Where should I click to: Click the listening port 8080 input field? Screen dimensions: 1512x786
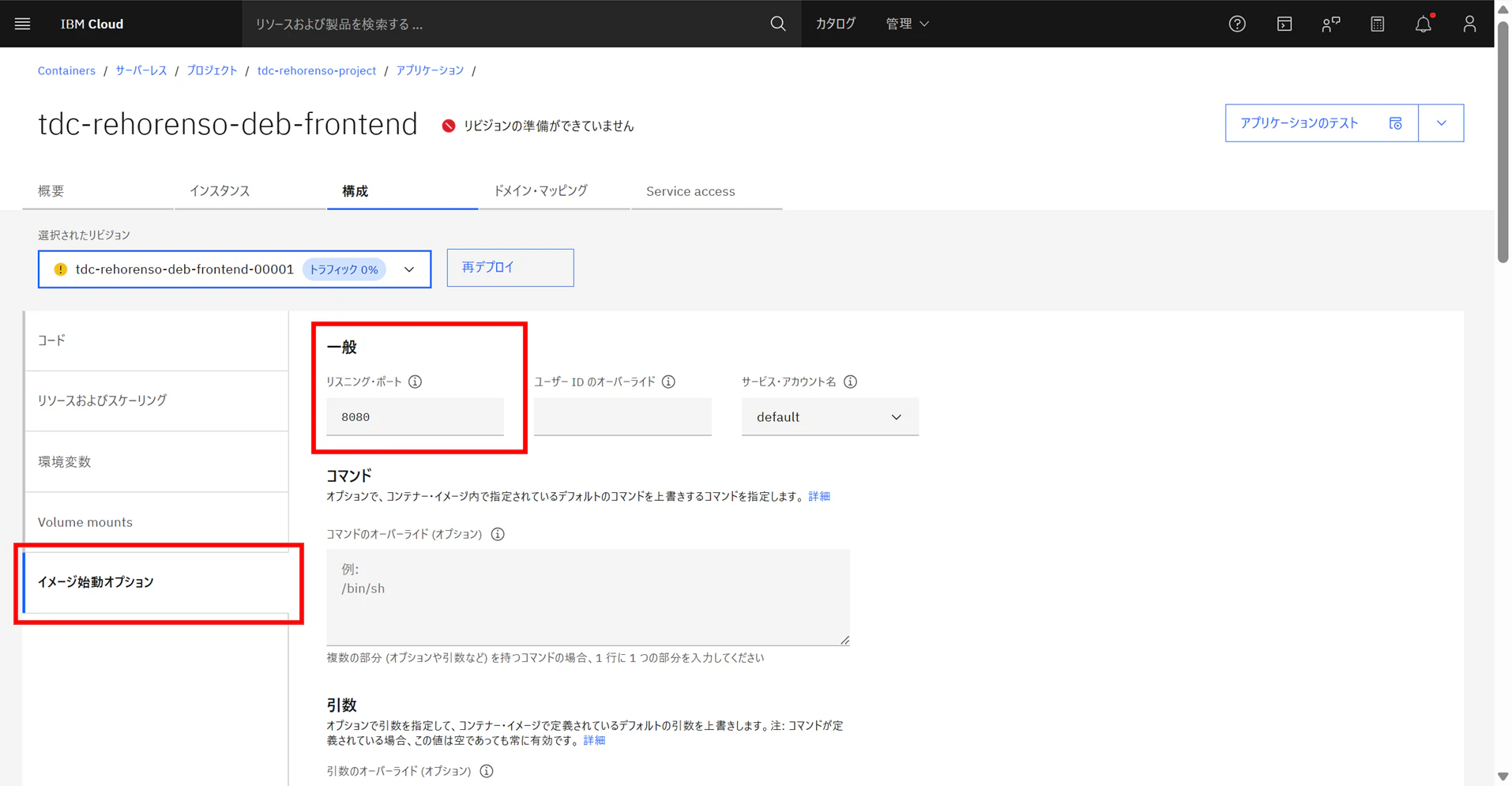tap(415, 417)
